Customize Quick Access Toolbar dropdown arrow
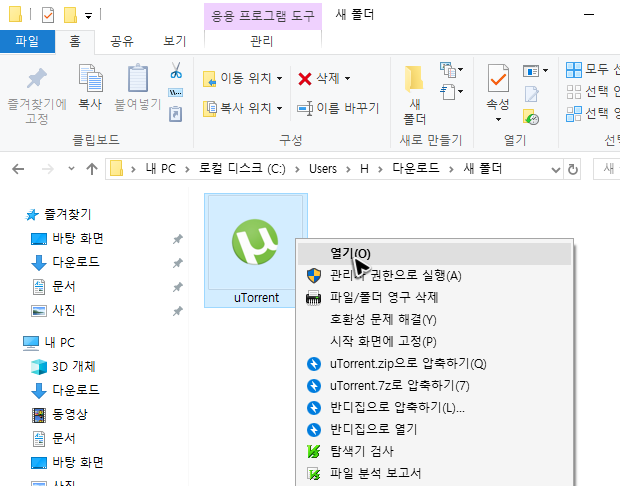Image resolution: width=620 pixels, height=486 pixels. tap(88, 16)
